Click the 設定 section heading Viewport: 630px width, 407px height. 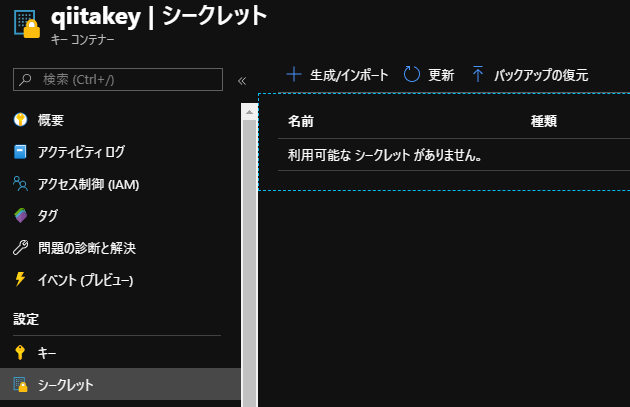coord(26,319)
